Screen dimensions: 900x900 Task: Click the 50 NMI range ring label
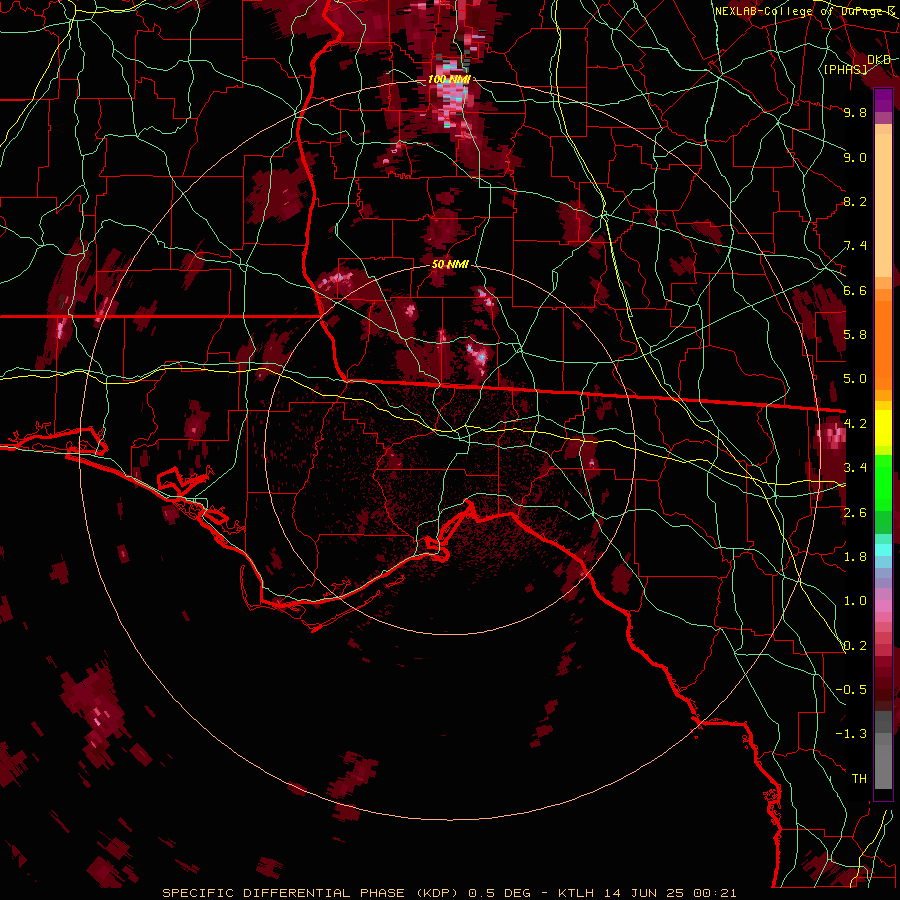450,265
